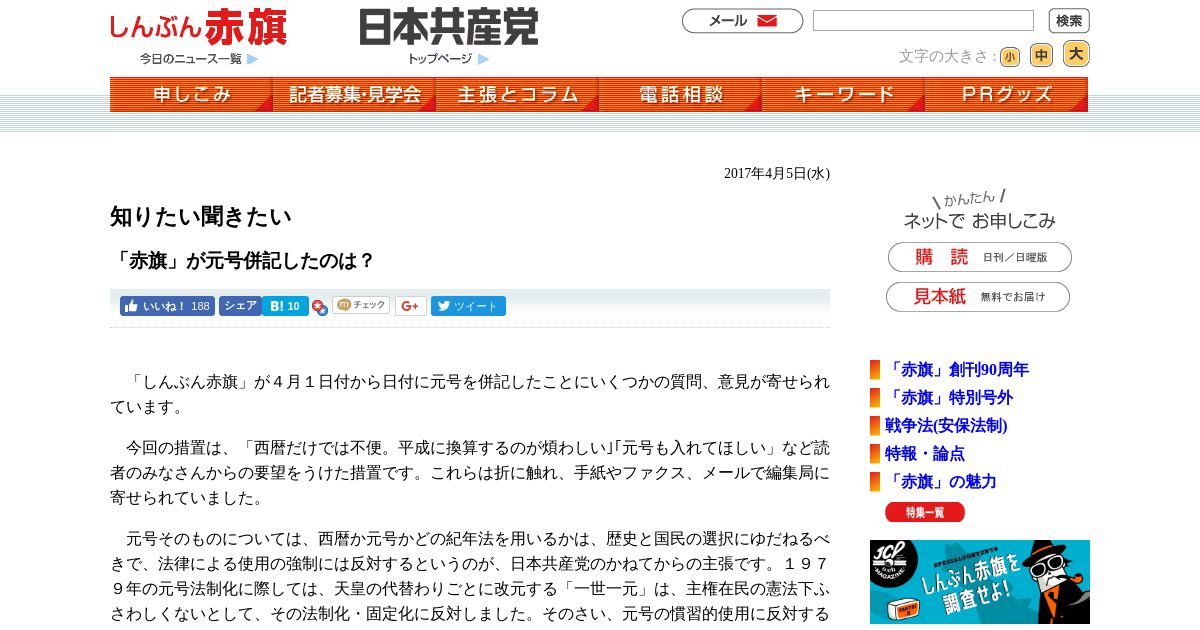Screen dimensions: 1200x630
Task: Click the red 特集一覧 button
Action: coord(925,512)
